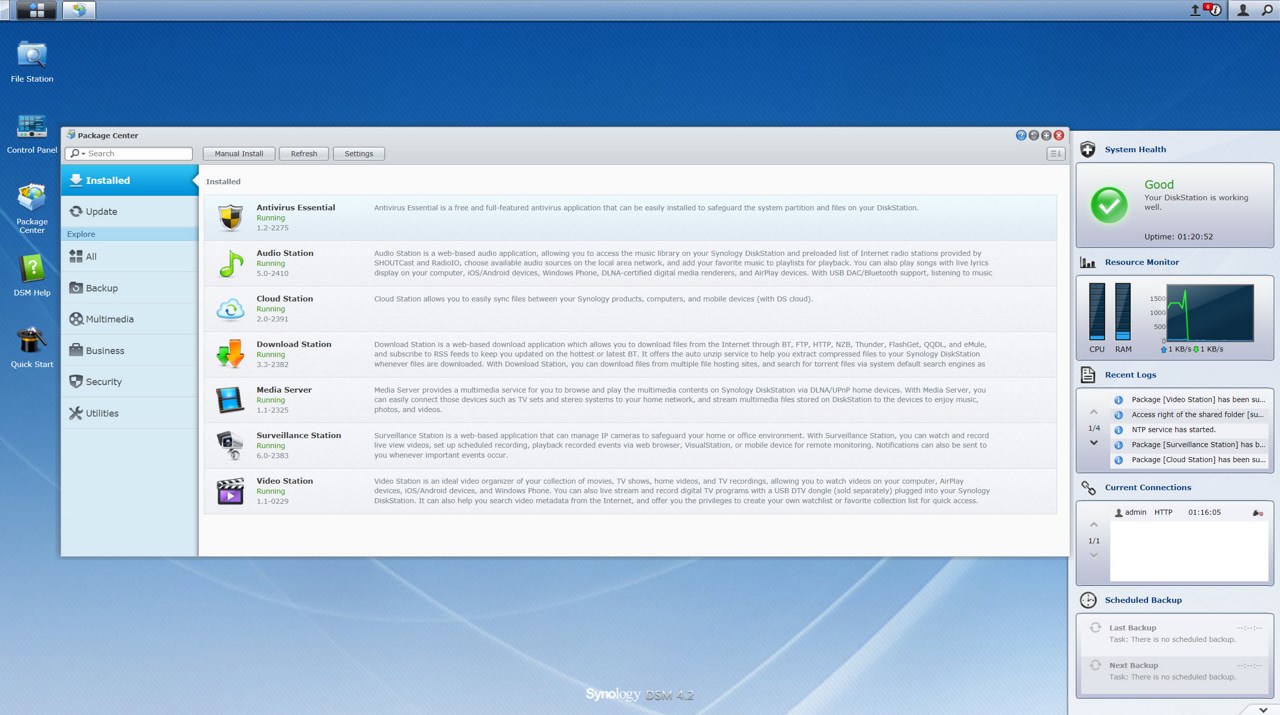
Task: Open the Media Server package title
Action: 284,390
